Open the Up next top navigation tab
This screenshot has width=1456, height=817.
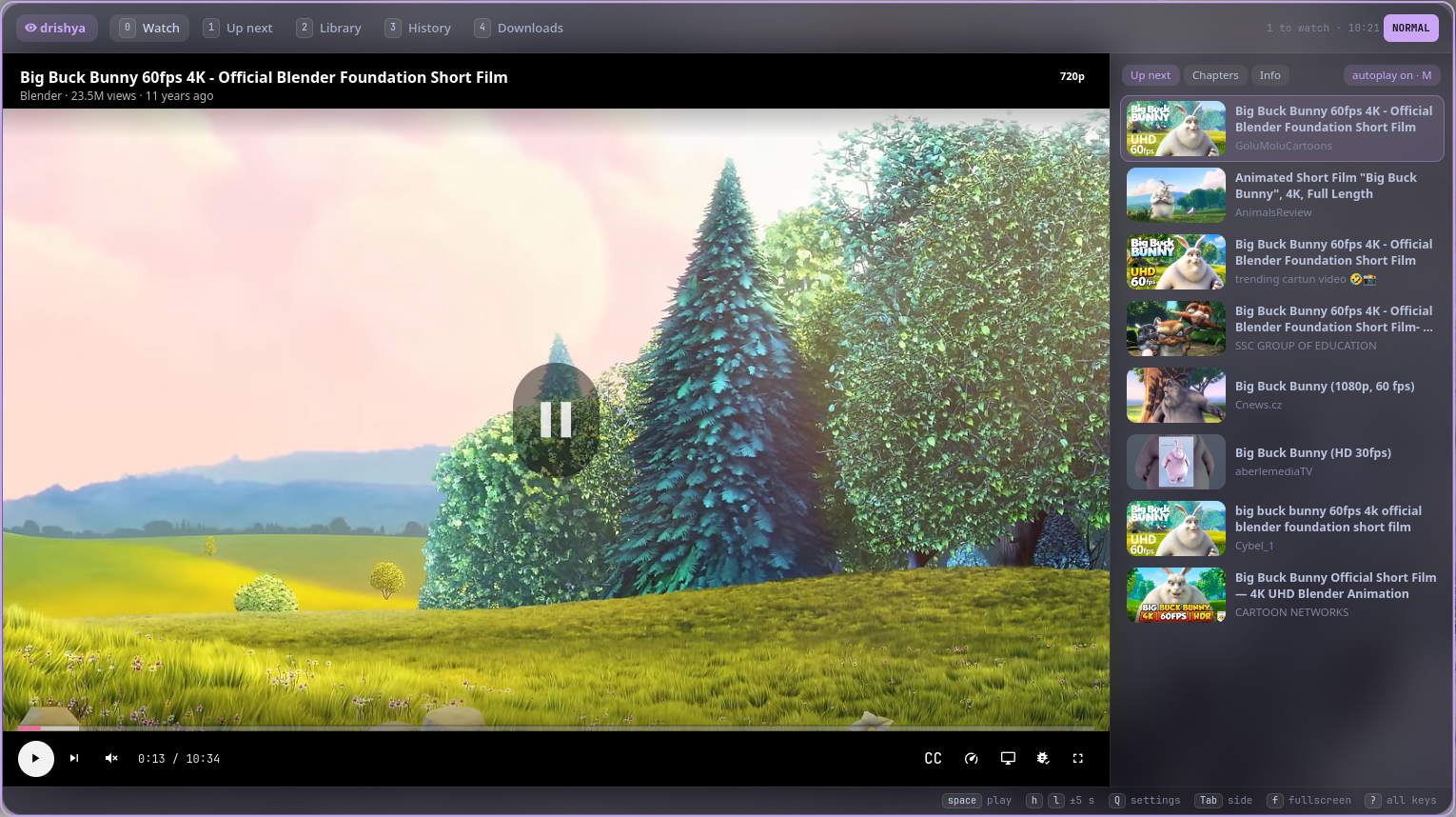239,28
